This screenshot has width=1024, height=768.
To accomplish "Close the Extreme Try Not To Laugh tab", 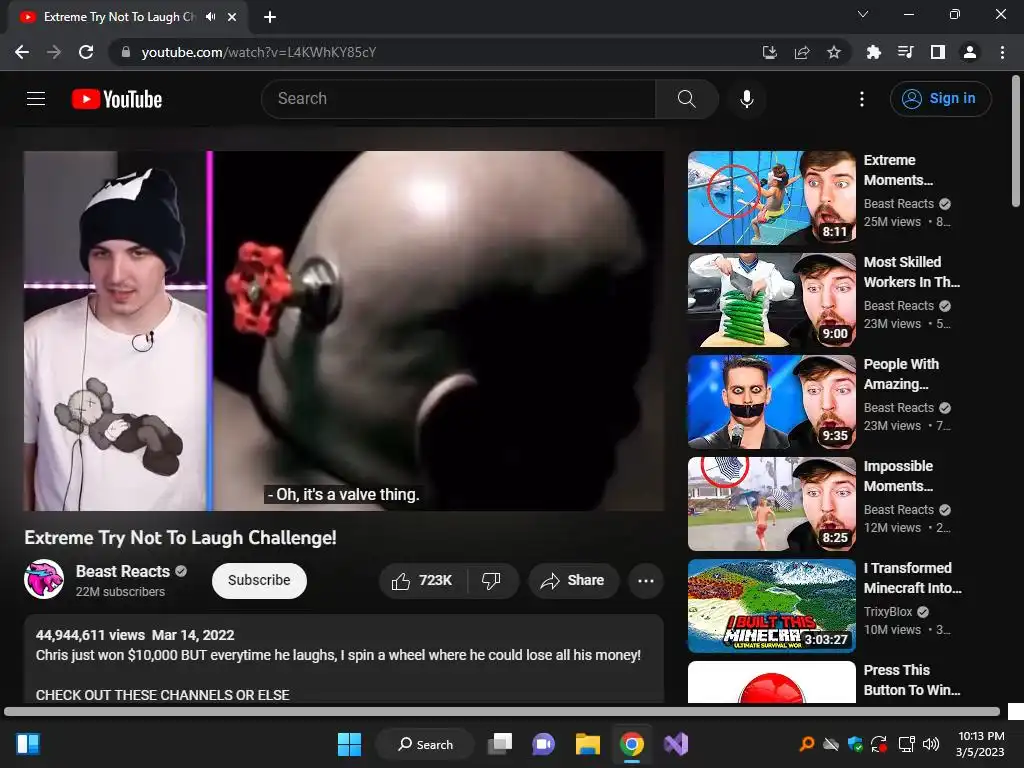I will 232,17.
